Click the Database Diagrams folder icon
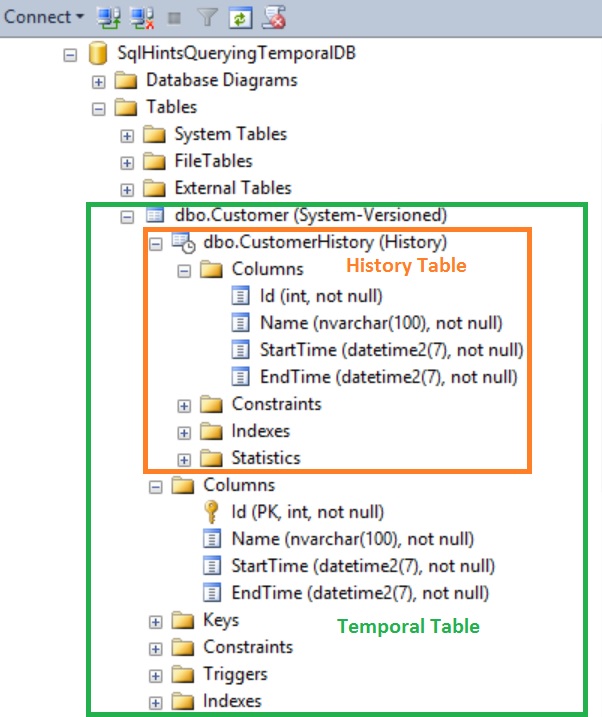602x717 pixels. pyautogui.click(x=126, y=80)
